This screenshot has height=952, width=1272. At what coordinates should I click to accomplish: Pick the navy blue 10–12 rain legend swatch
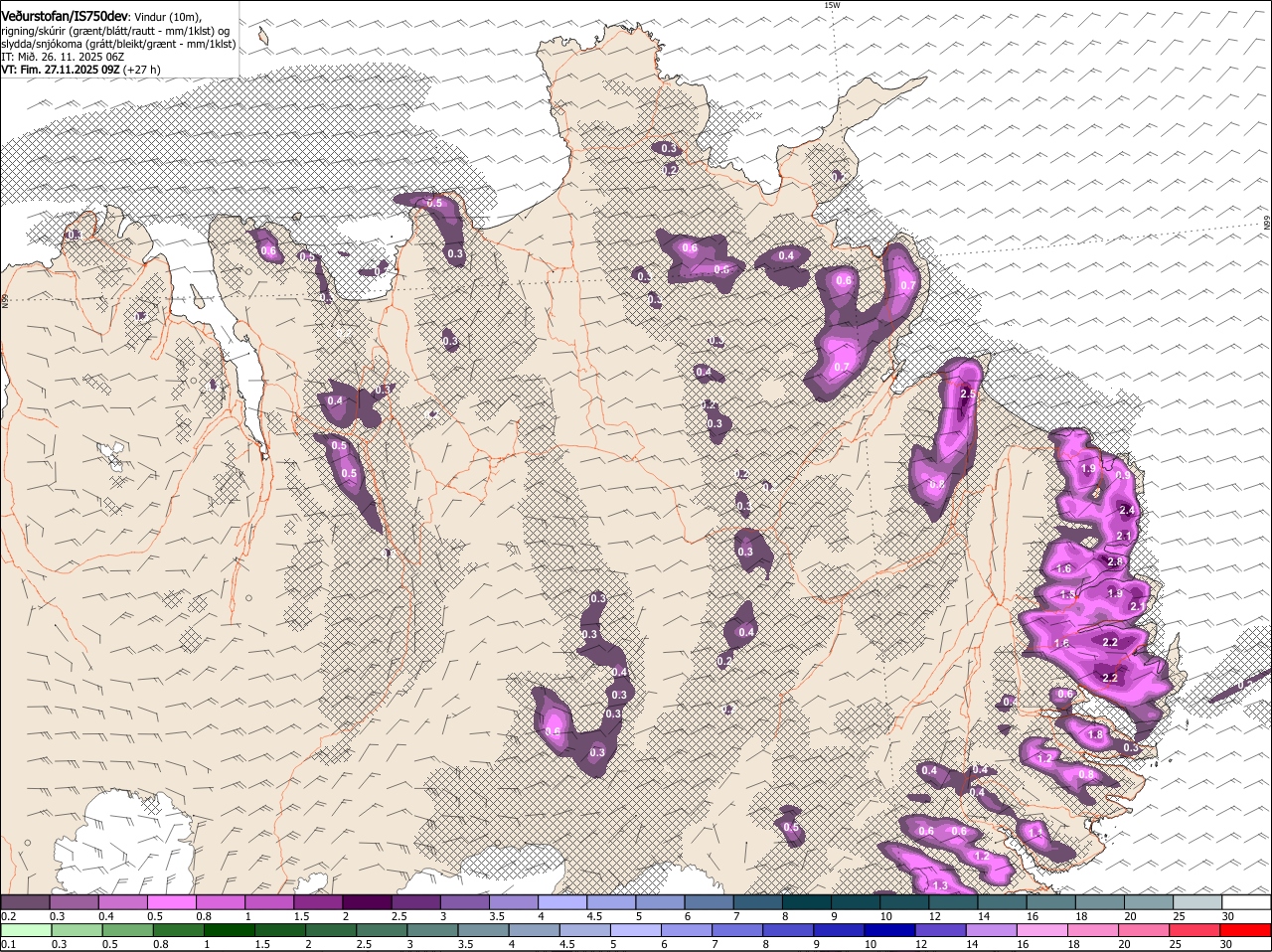click(x=890, y=930)
